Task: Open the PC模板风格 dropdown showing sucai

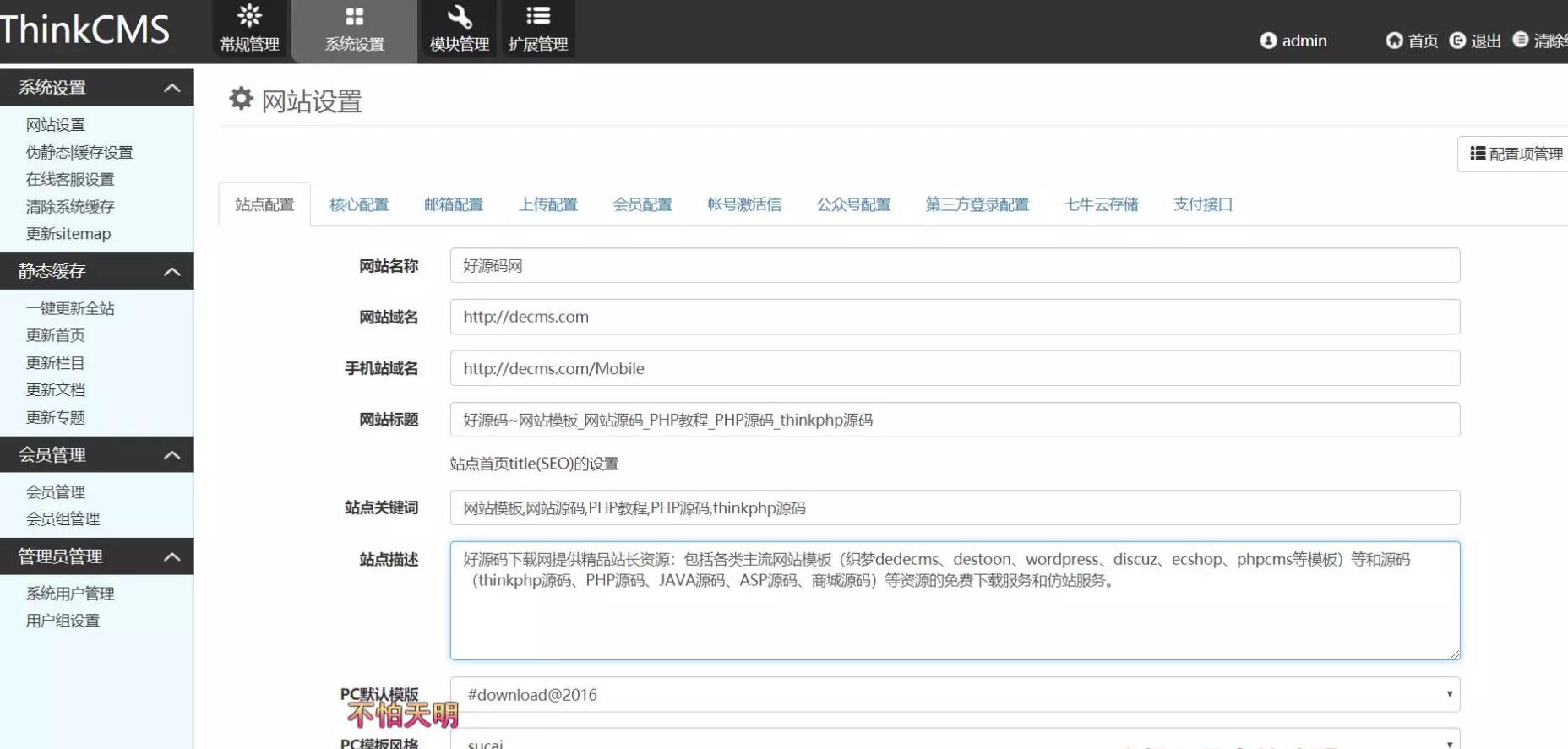Action: coord(955,739)
